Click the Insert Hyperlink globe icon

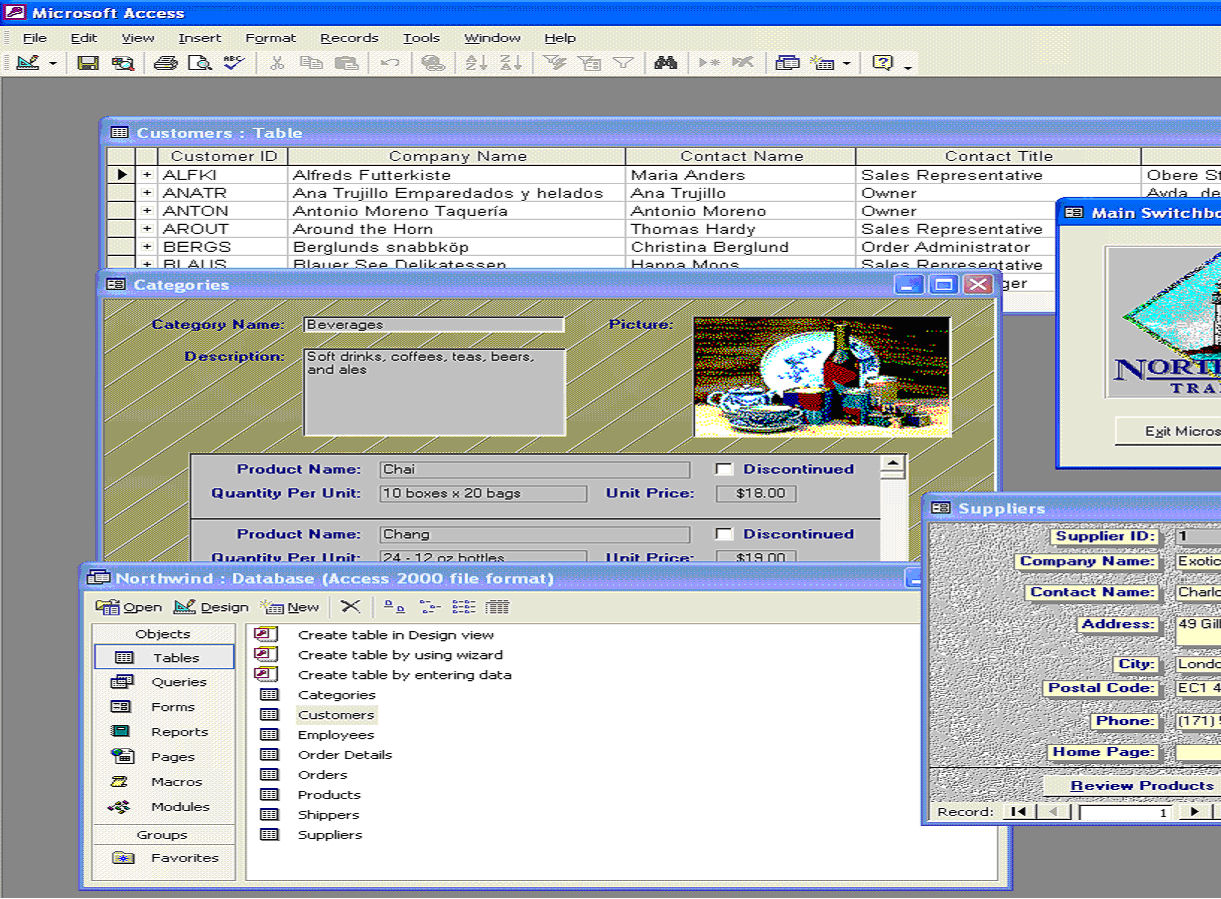point(433,63)
